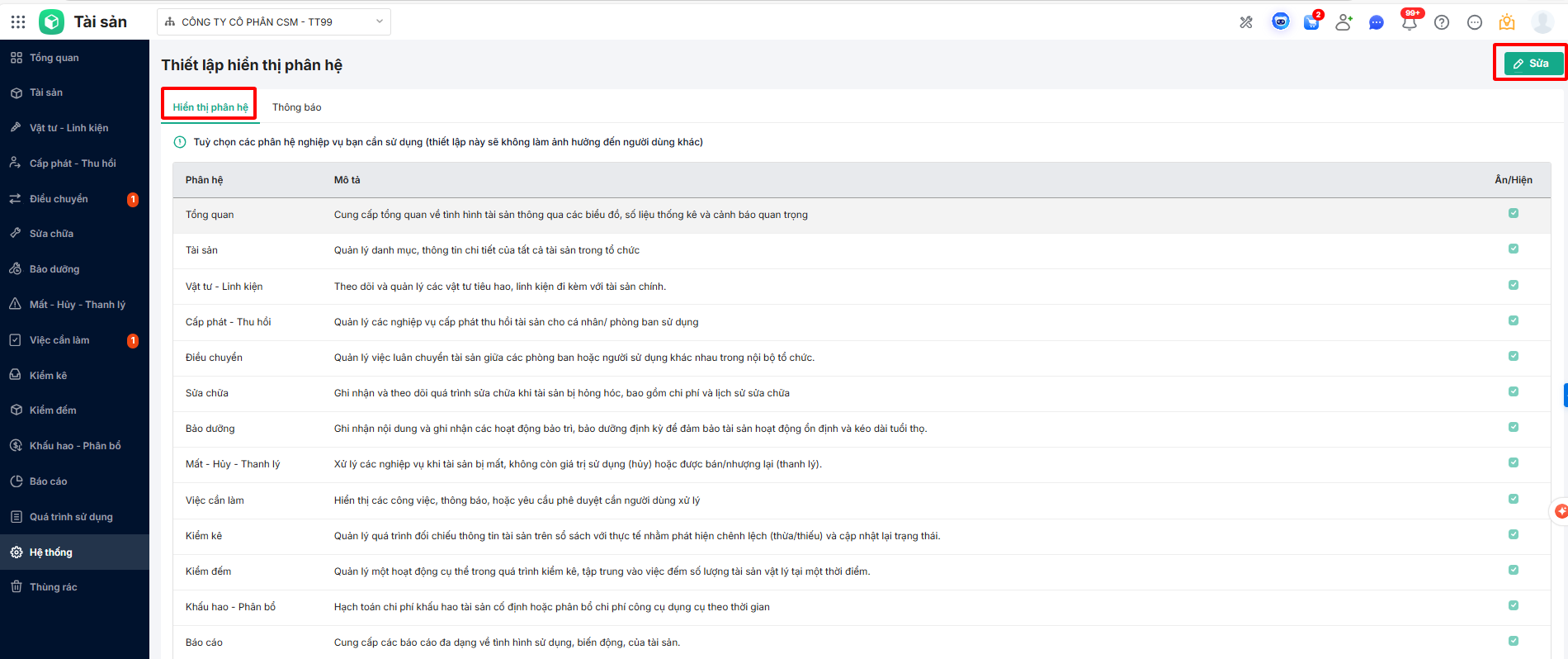Open the tools settings icon in header
This screenshot has height=659, width=1568.
click(1246, 22)
